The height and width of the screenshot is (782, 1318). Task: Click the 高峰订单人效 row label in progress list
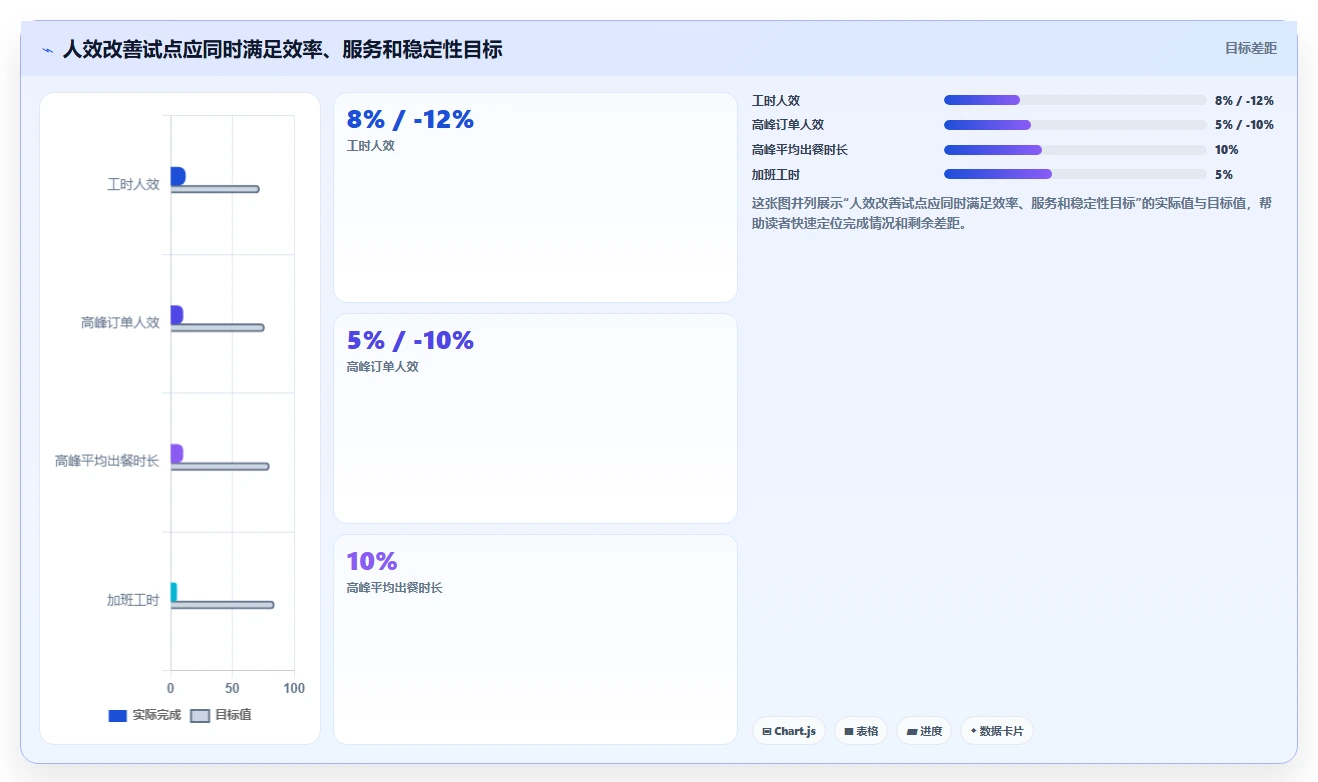click(788, 125)
